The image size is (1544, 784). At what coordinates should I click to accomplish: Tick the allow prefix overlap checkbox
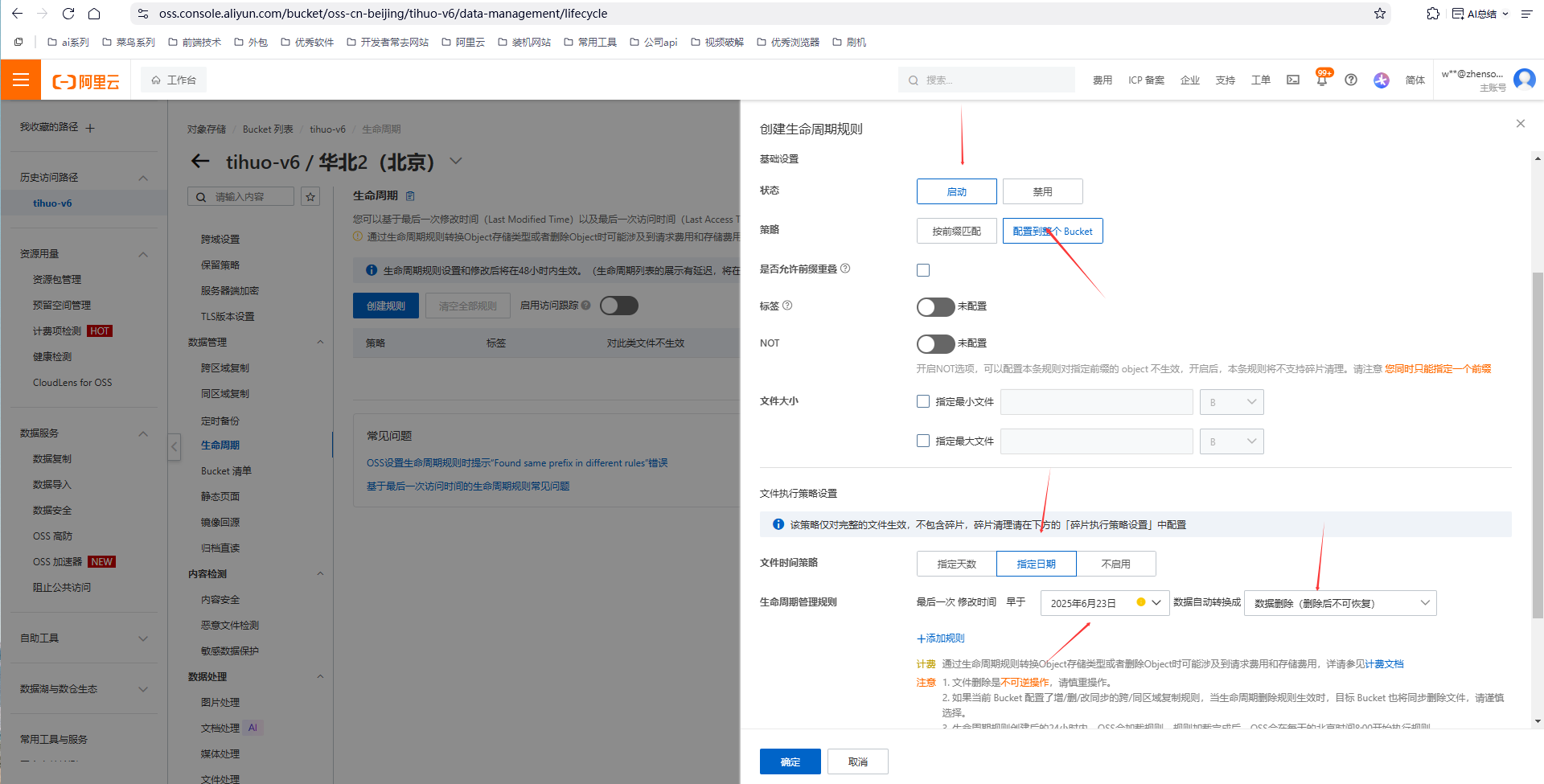pos(923,270)
